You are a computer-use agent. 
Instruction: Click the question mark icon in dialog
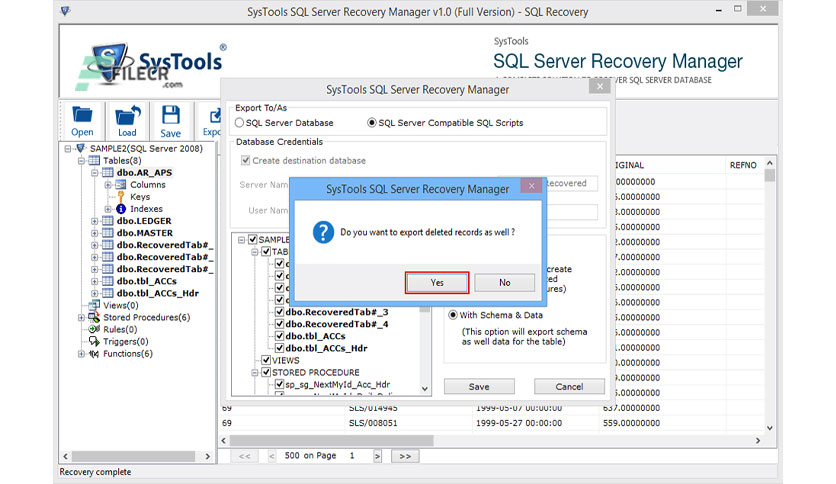(x=323, y=232)
